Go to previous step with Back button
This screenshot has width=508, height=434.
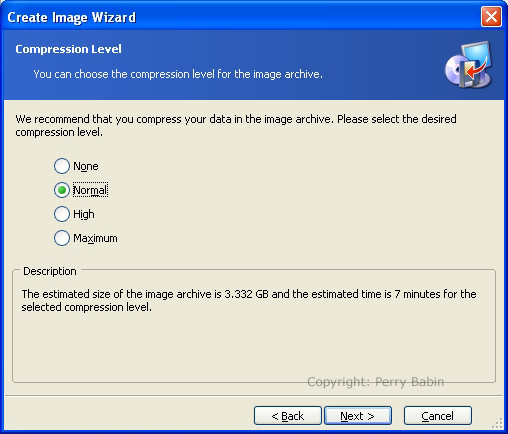pos(288,416)
